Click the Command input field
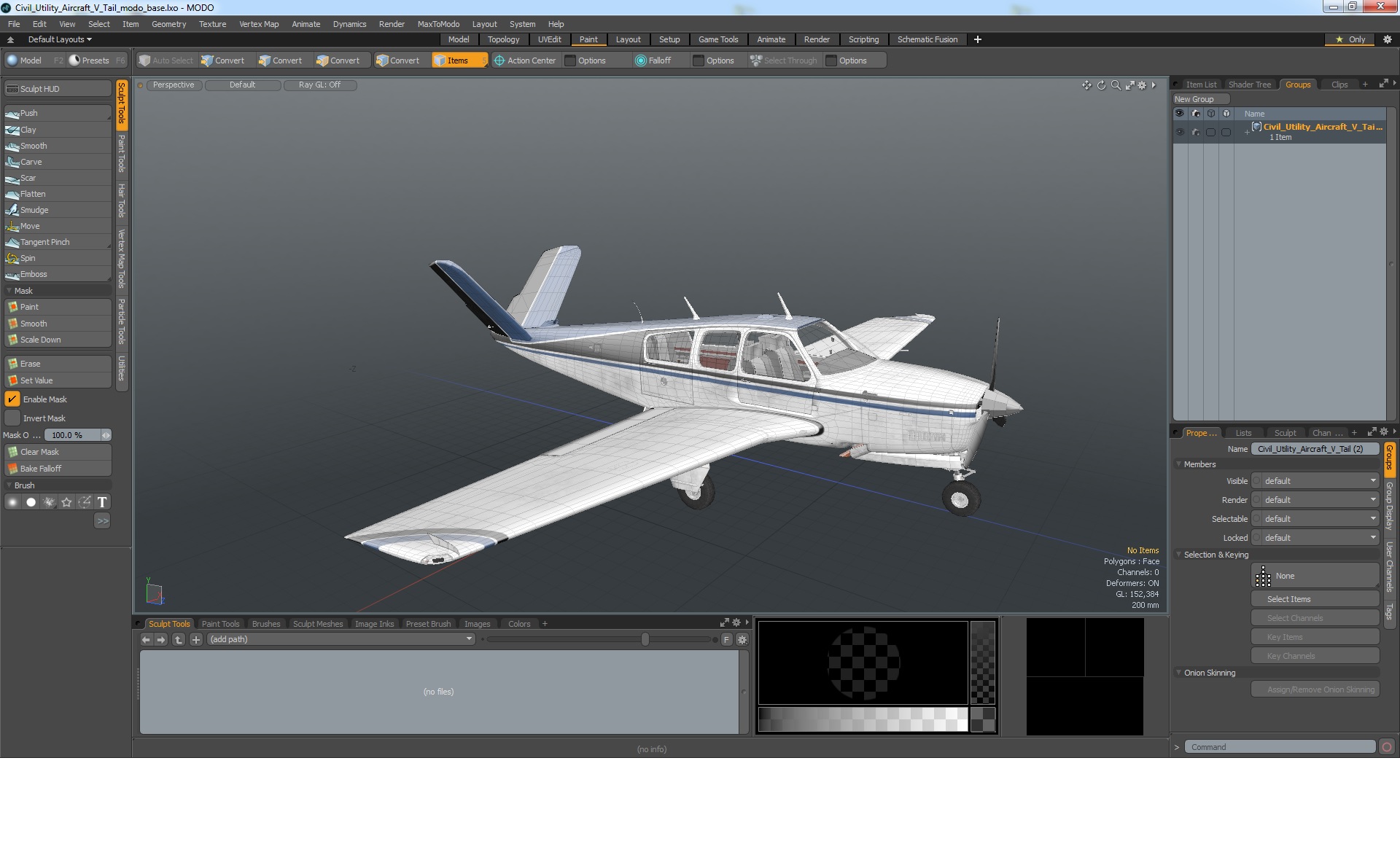 click(1279, 747)
